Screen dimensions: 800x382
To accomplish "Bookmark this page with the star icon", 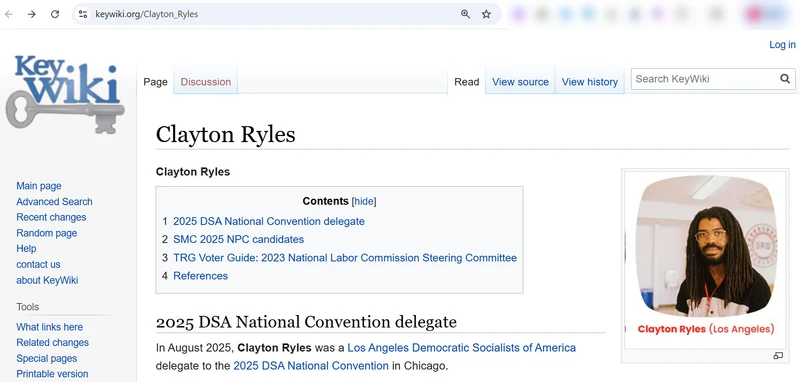I will [x=486, y=14].
